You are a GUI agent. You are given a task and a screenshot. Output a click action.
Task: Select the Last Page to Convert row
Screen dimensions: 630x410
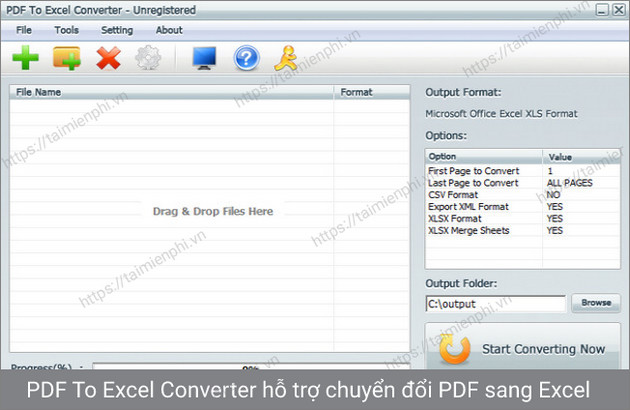[x=522, y=183]
